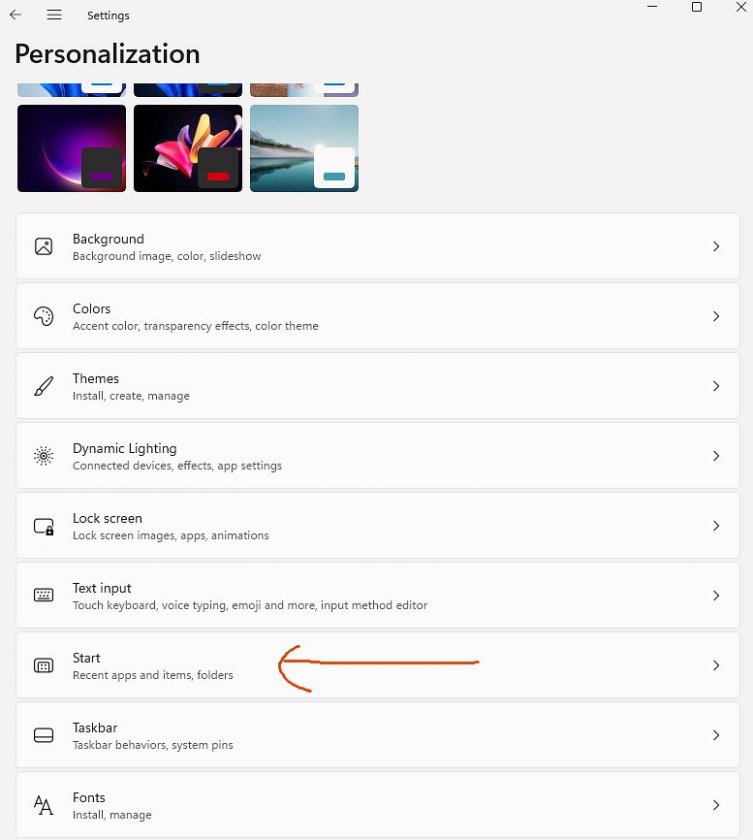Open the Fonts install and manage page

[378, 805]
